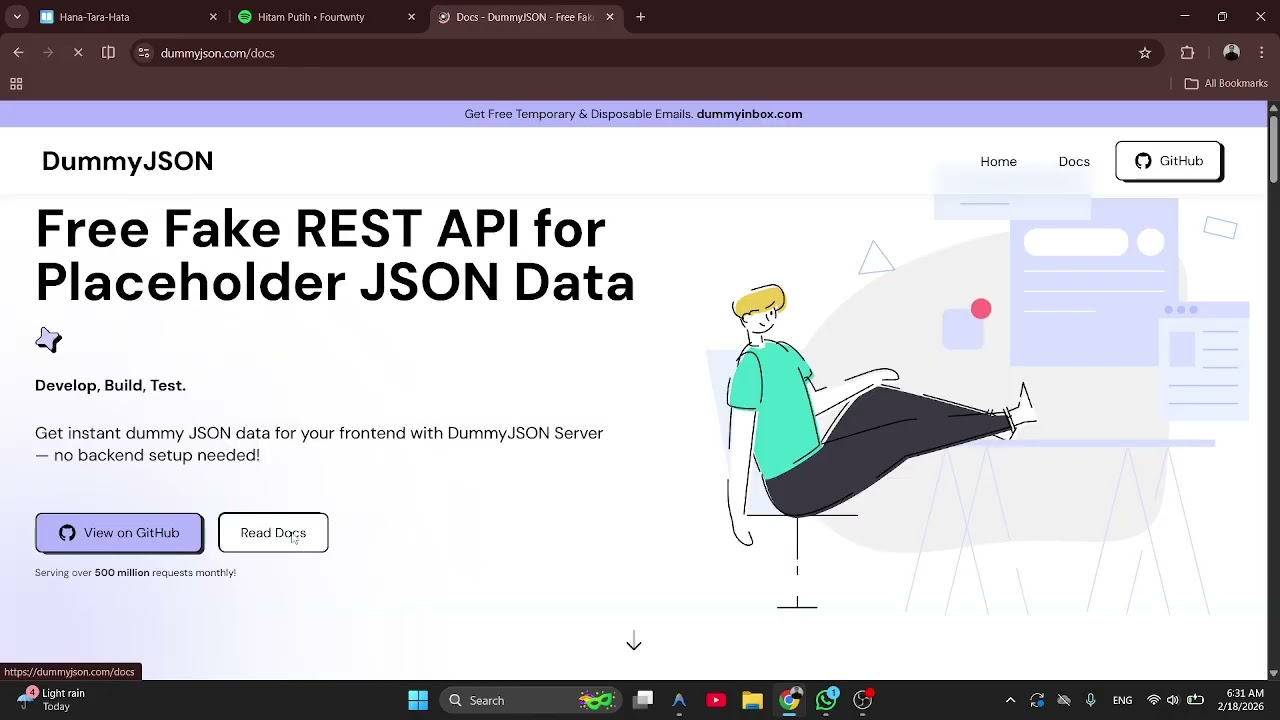
Task: Click the Read Docs button
Action: [273, 533]
